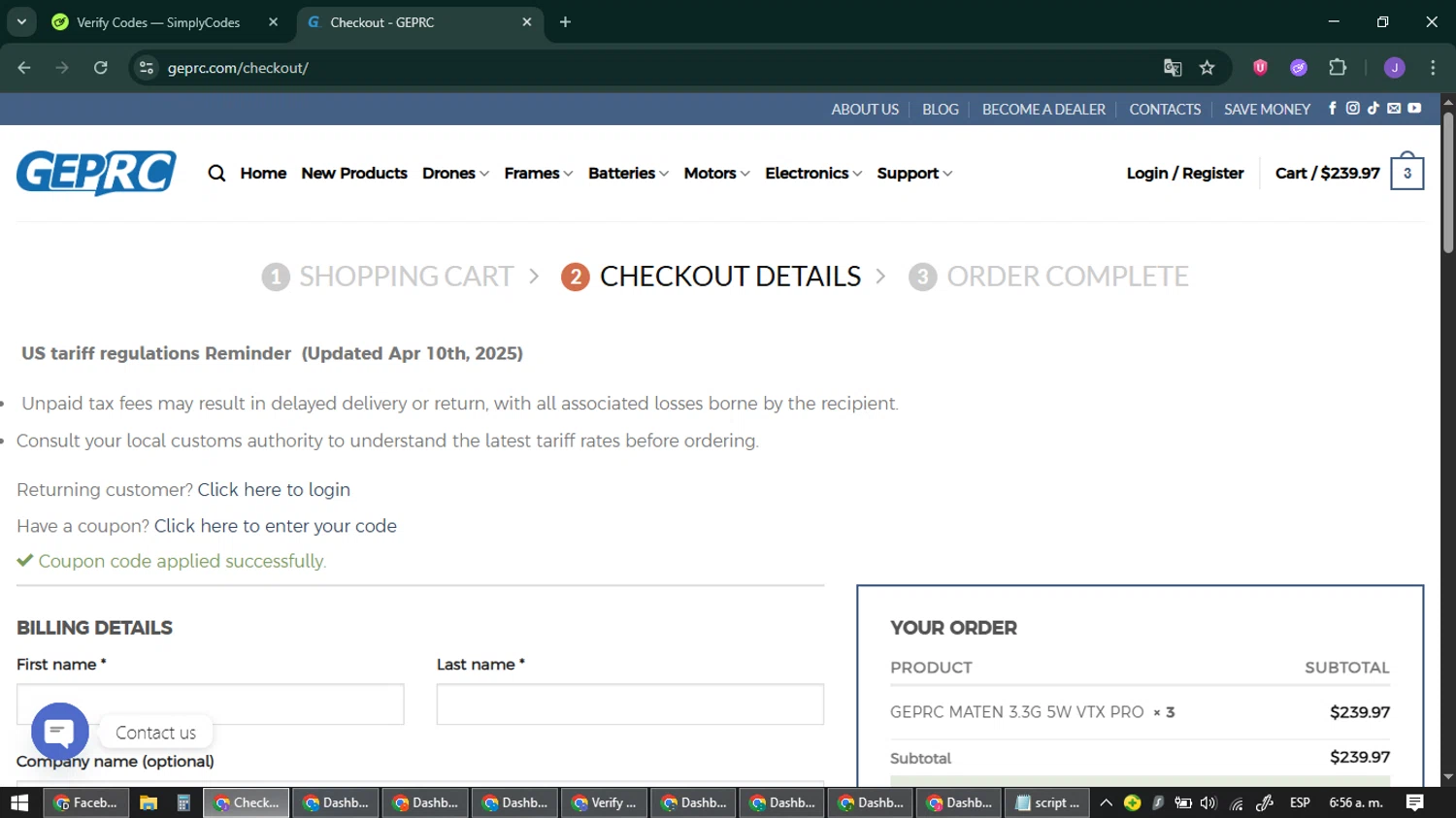Screen dimensions: 1456x818
Task: Click the GEPRC logo
Action: pos(96,173)
